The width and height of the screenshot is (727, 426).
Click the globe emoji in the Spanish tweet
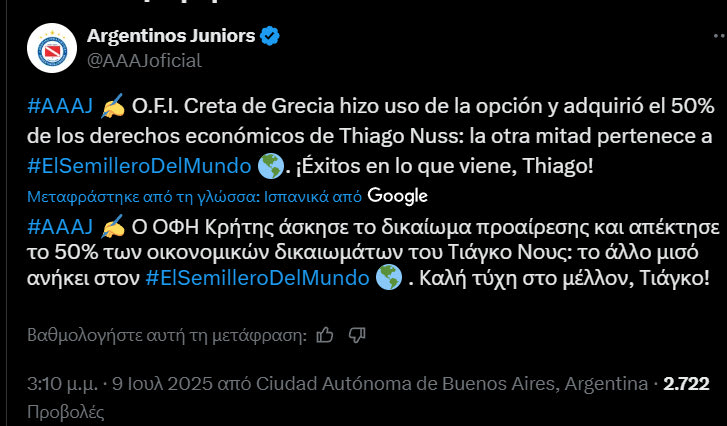pyautogui.click(x=269, y=165)
